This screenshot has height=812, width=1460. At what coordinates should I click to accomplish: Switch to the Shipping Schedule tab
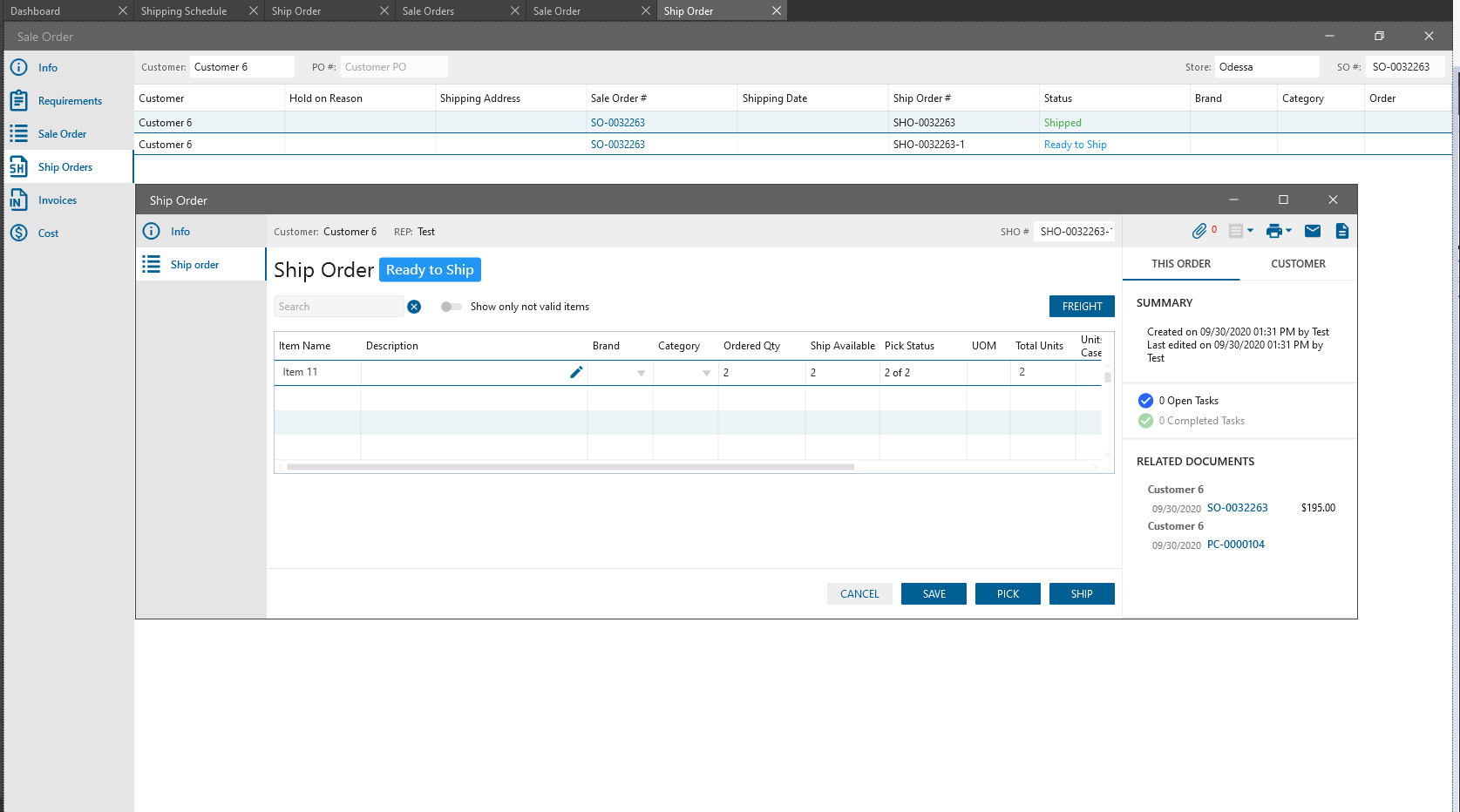(x=184, y=11)
